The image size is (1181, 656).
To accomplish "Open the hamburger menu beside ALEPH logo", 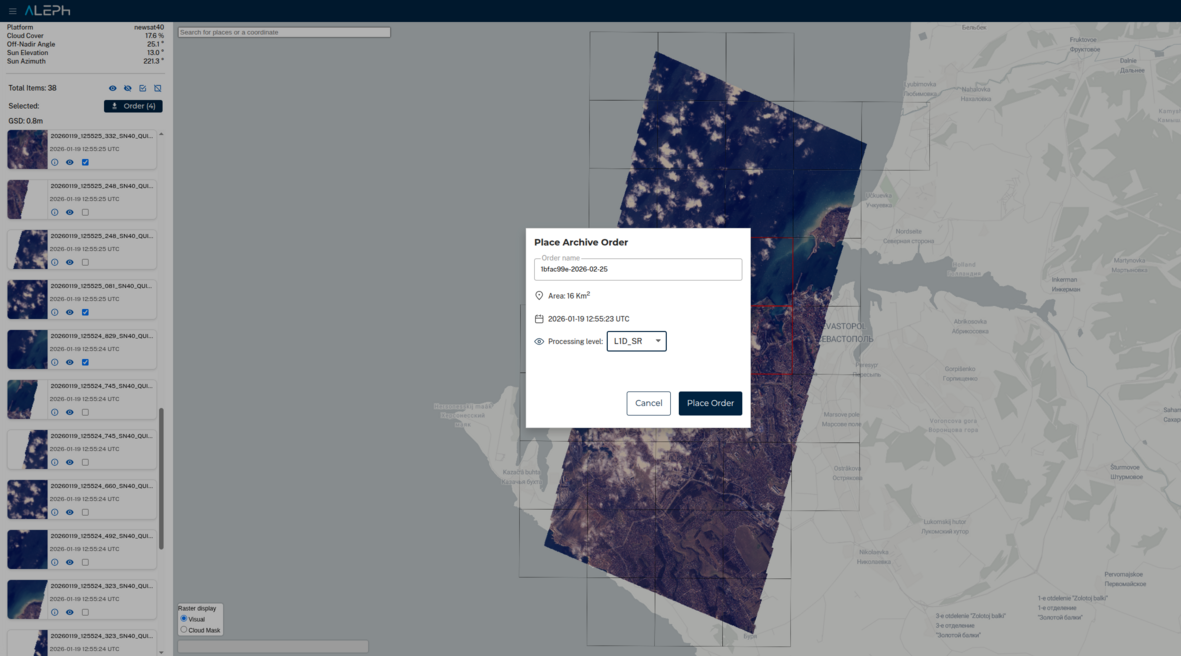I will pos(12,11).
